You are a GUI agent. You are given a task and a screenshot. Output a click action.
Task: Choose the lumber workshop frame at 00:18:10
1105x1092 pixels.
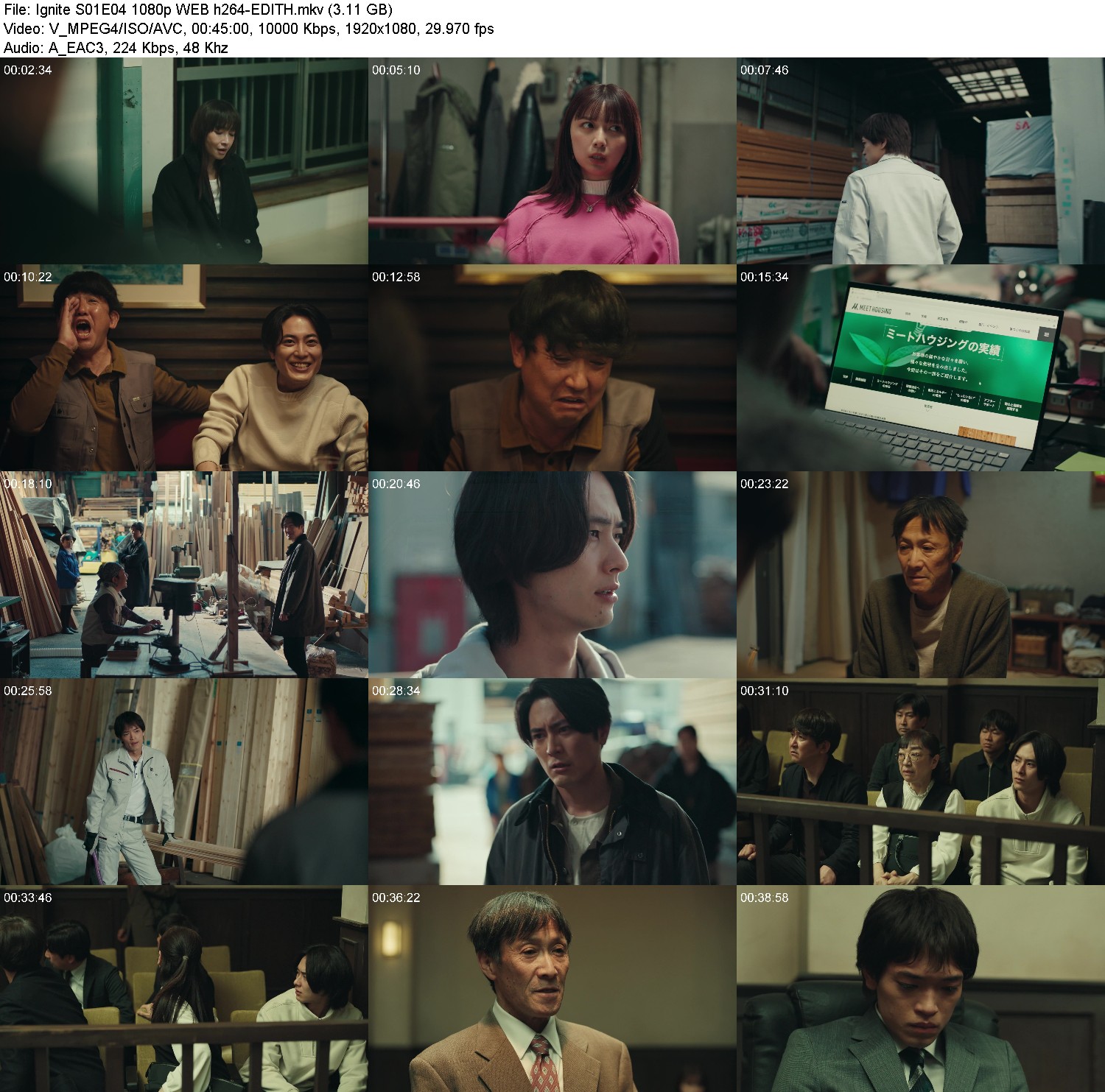click(184, 574)
